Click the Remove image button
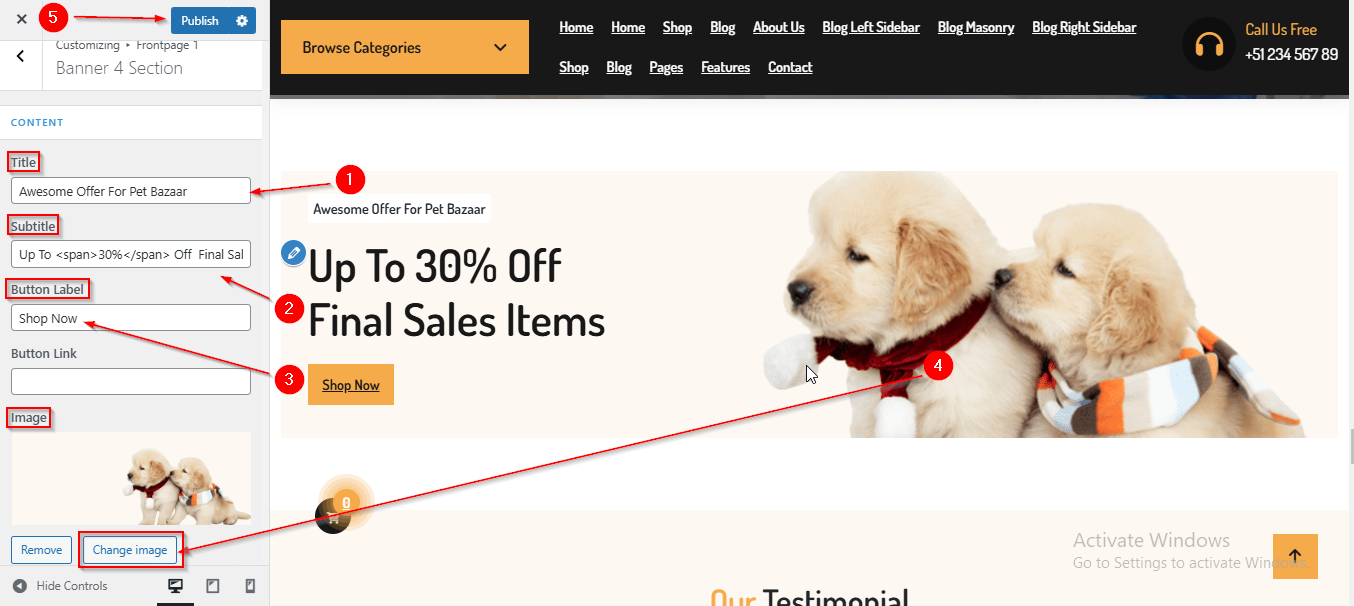This screenshot has height=606, width=1354. tap(41, 550)
